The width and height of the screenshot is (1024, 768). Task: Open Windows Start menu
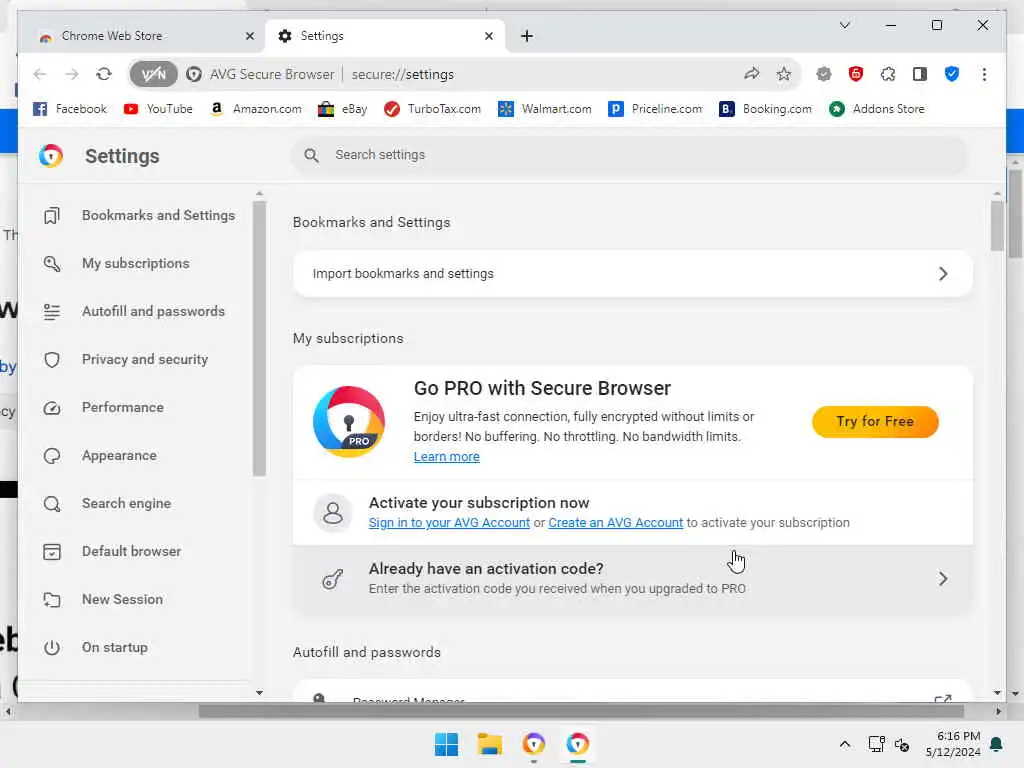pos(446,744)
